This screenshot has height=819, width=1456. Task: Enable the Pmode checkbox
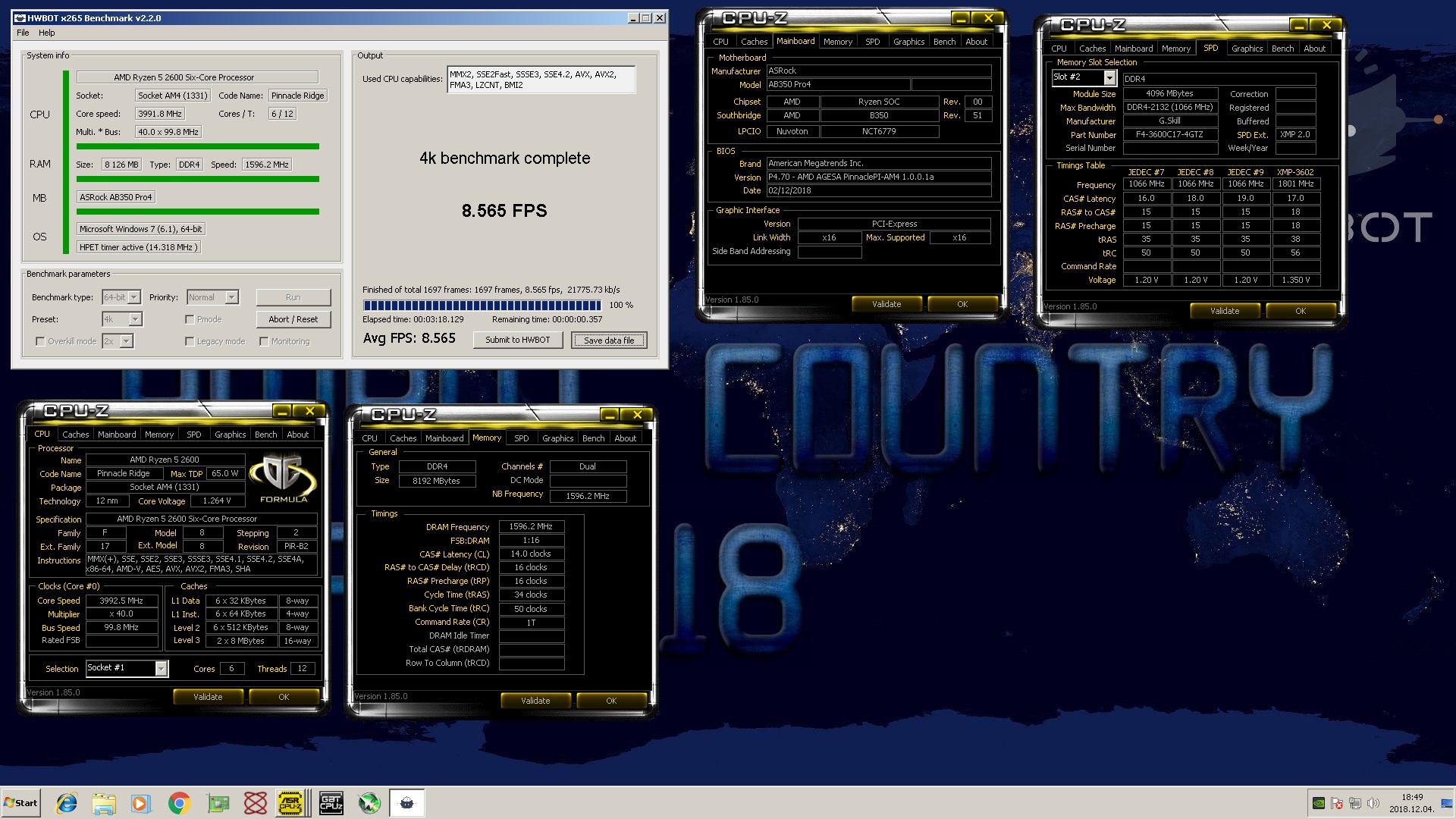(190, 320)
